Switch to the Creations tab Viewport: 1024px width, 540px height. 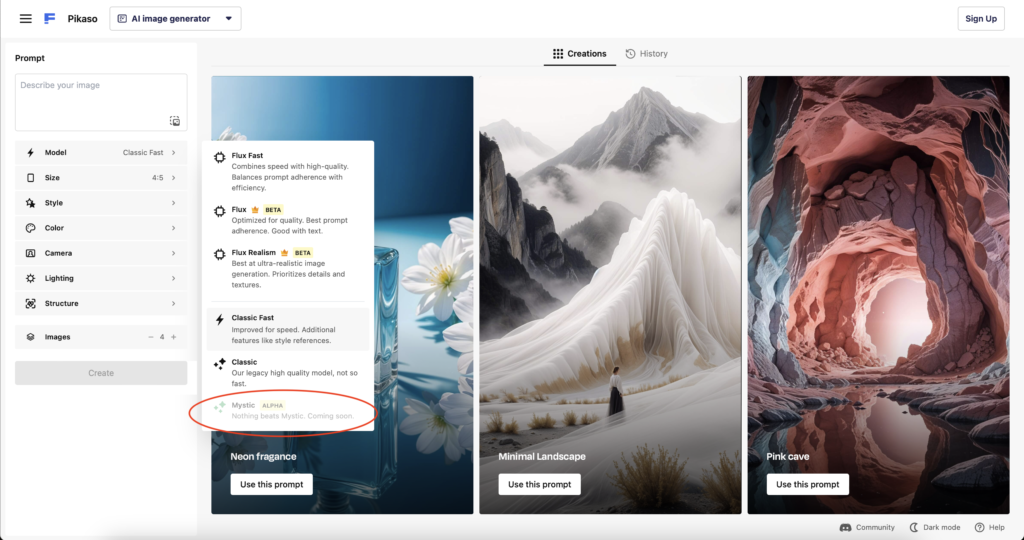[580, 54]
